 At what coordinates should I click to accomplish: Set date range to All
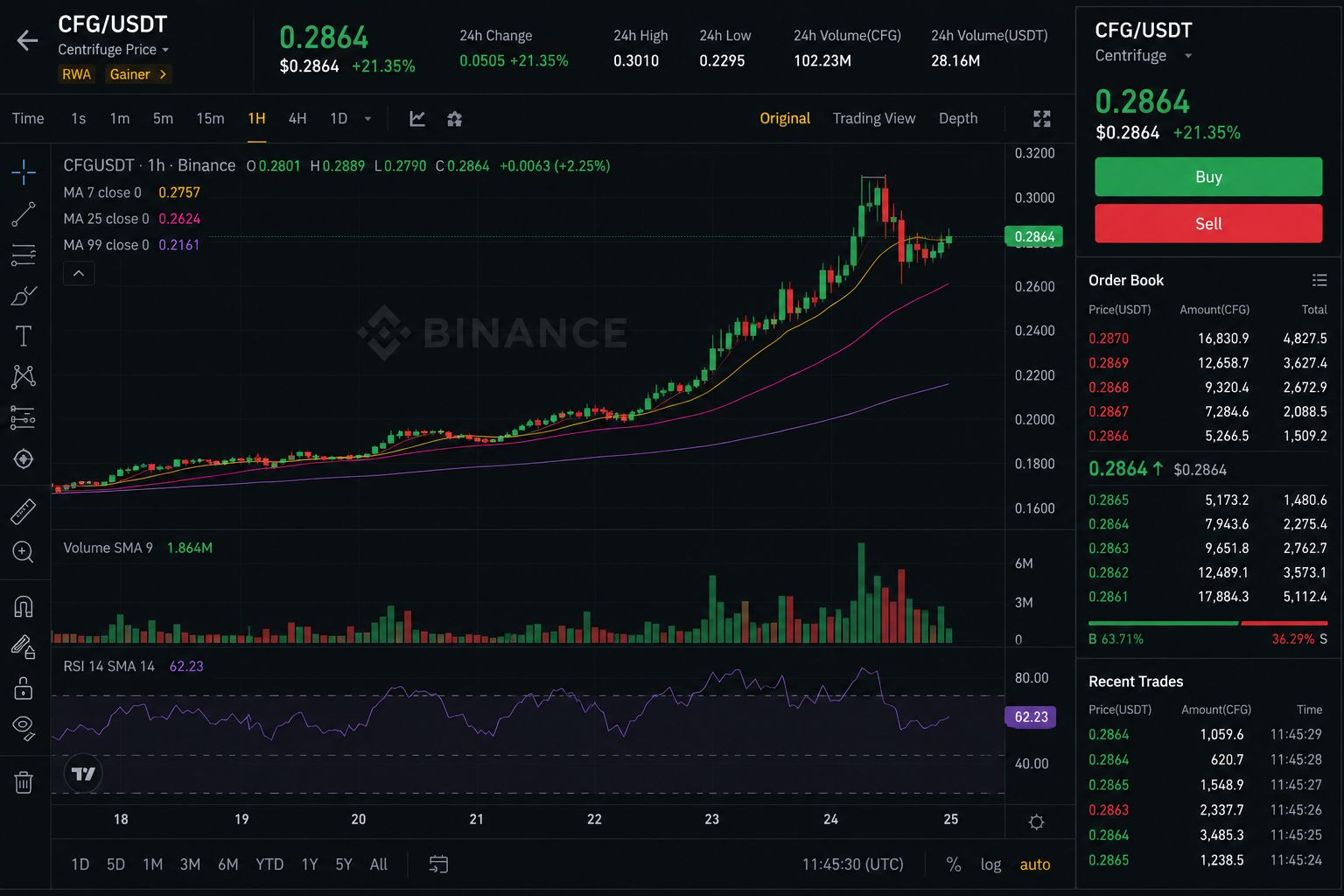[378, 864]
